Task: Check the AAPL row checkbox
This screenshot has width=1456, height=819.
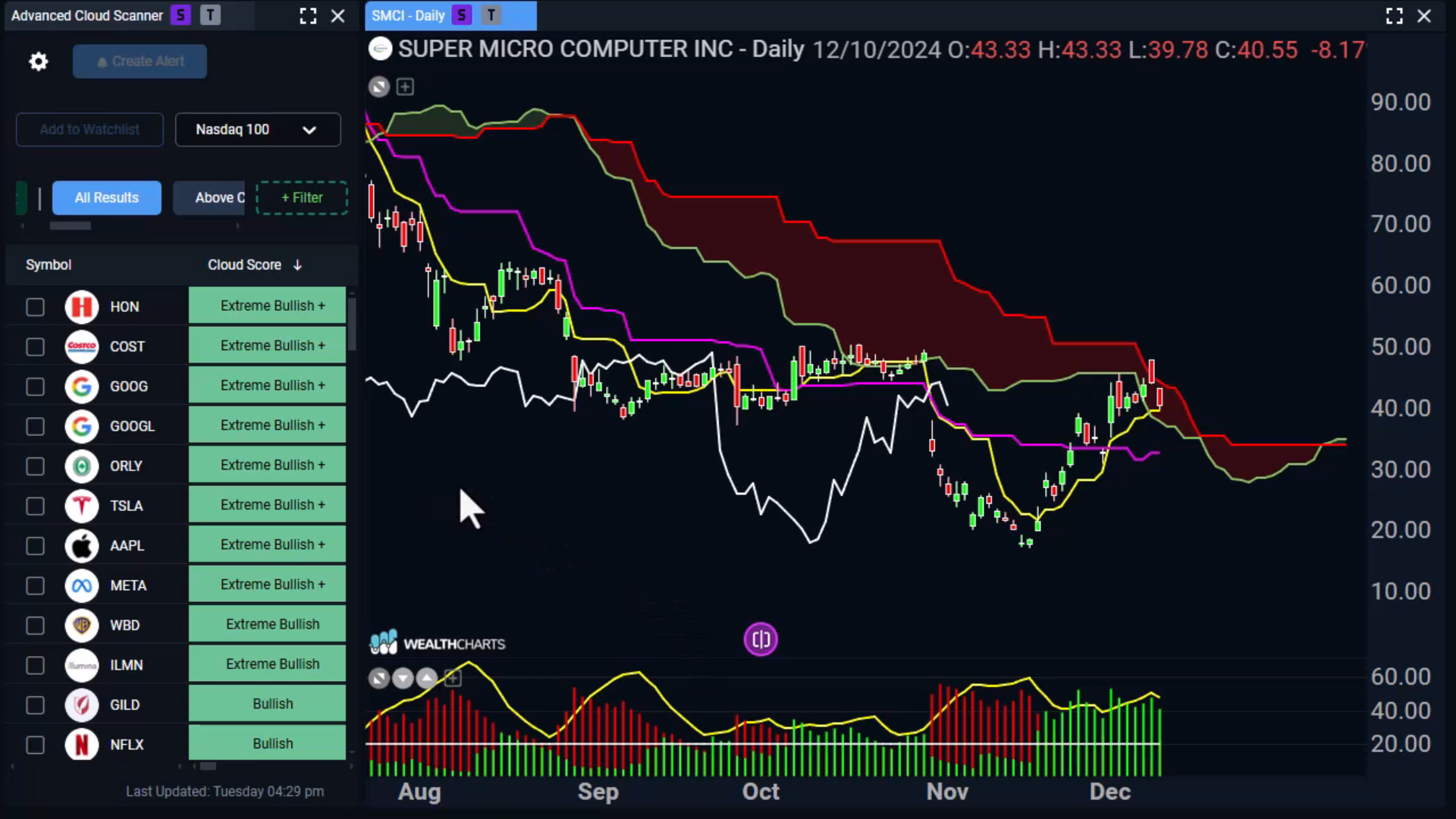Action: pos(35,546)
